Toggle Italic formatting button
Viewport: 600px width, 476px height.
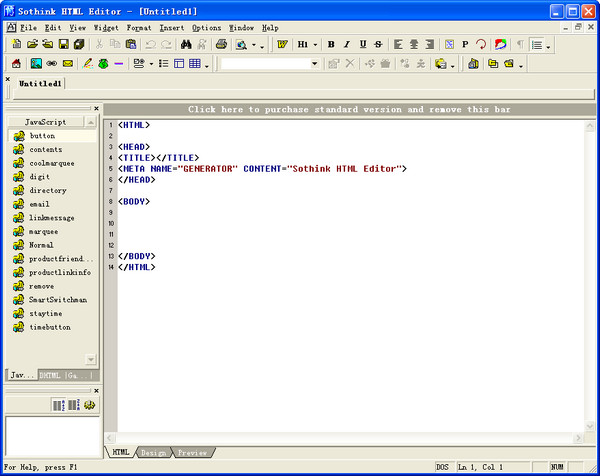coord(347,45)
